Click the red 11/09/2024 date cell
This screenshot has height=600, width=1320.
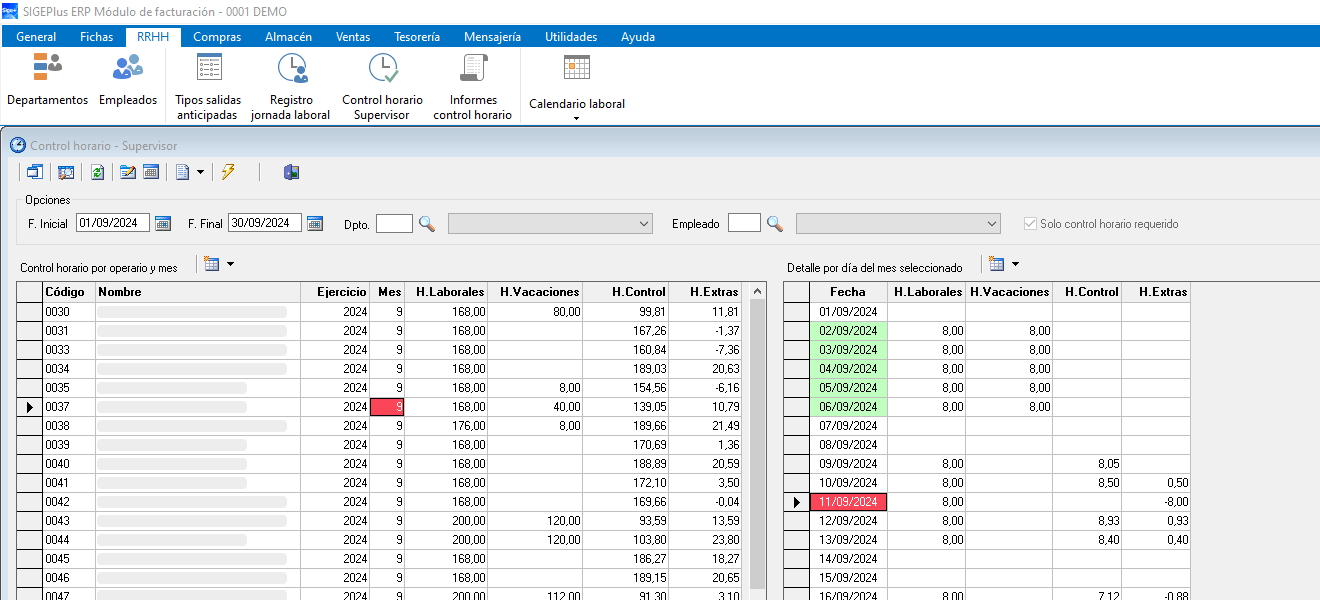click(848, 502)
